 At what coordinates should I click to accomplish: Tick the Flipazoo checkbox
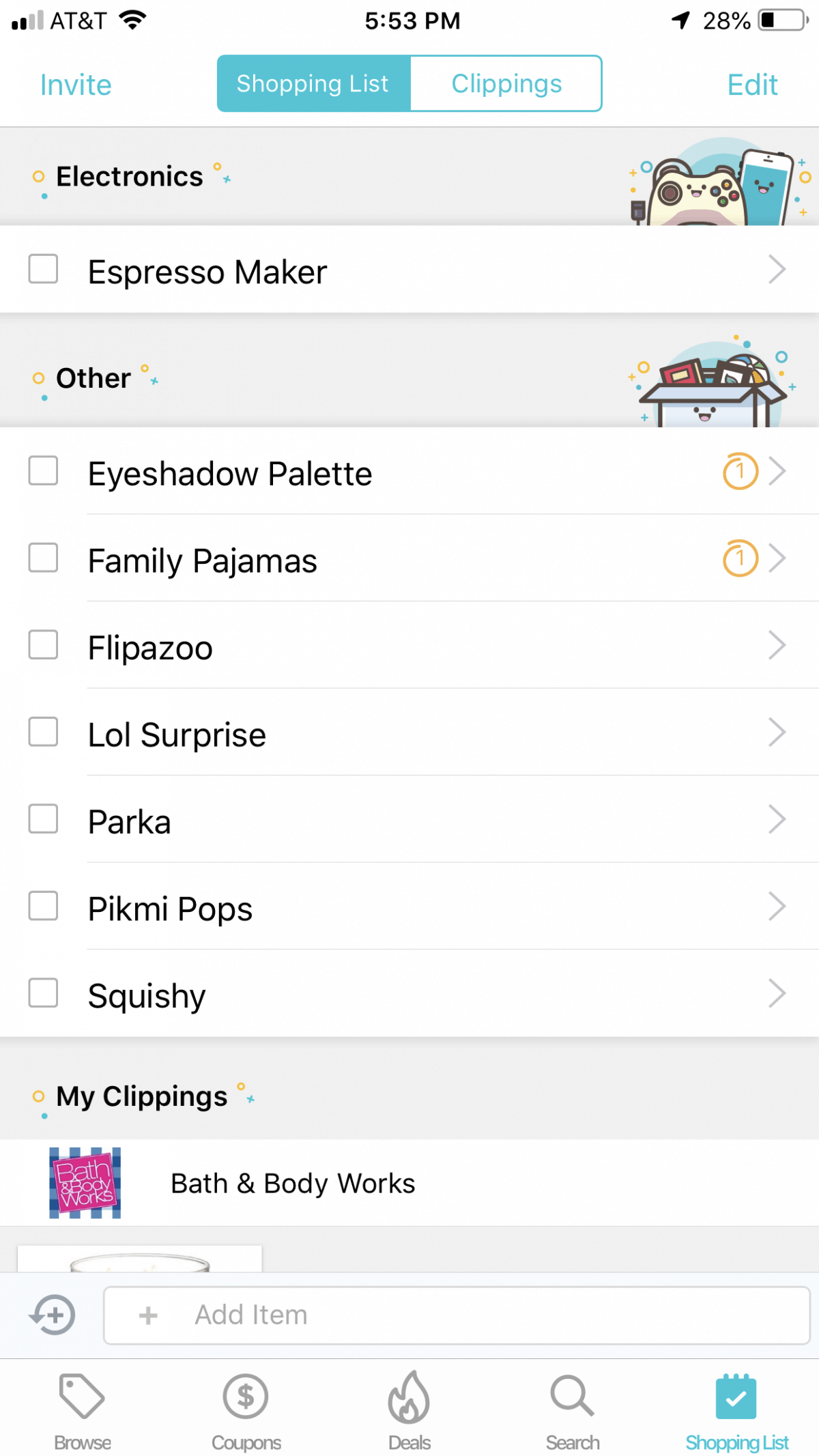43,645
